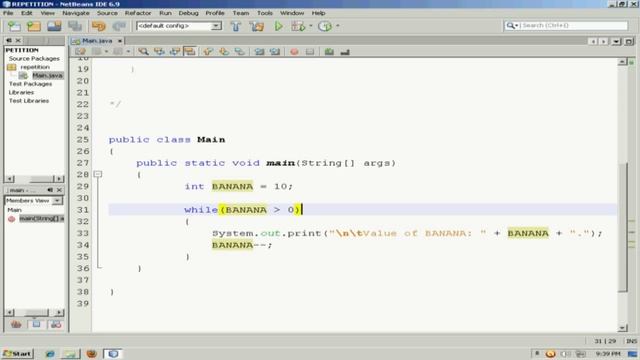Screen dimensions: 640x360
Task: Open the Back history dropdown arrow
Action: (106, 51)
